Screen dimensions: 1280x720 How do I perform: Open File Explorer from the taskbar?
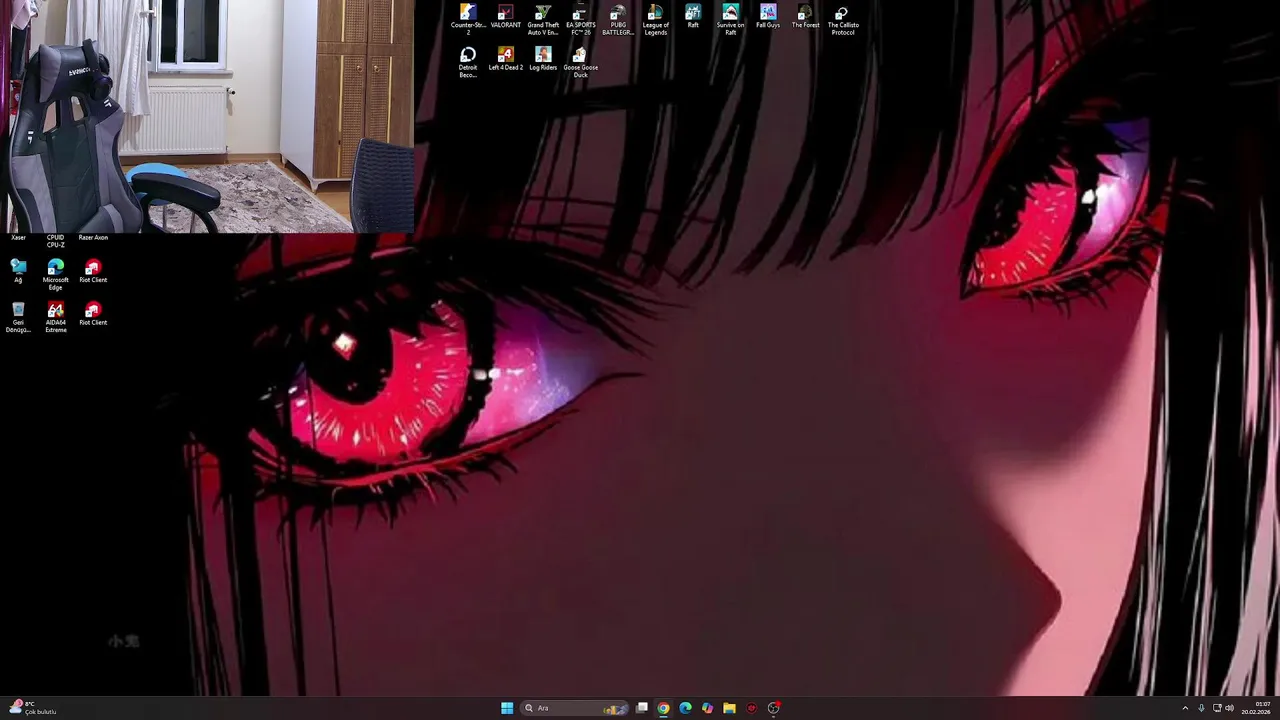click(x=729, y=708)
